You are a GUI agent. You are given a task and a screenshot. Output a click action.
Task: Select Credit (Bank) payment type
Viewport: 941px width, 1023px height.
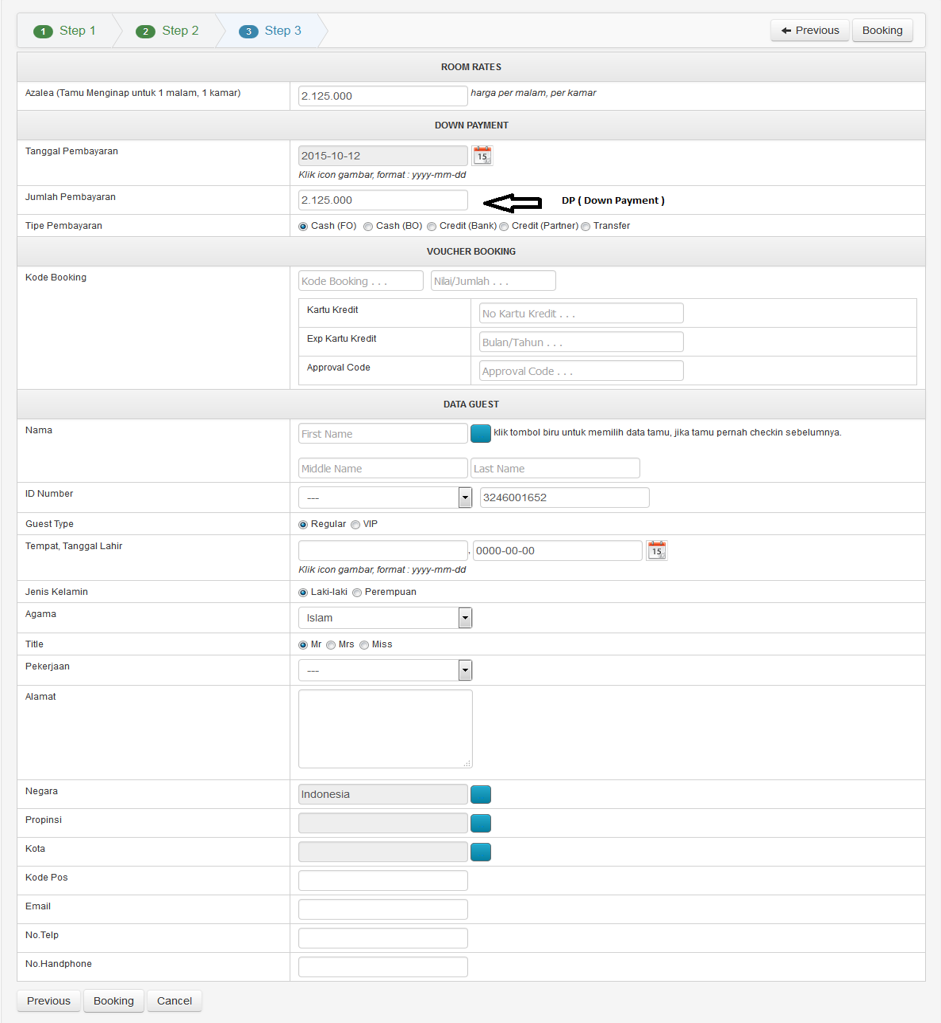432,227
